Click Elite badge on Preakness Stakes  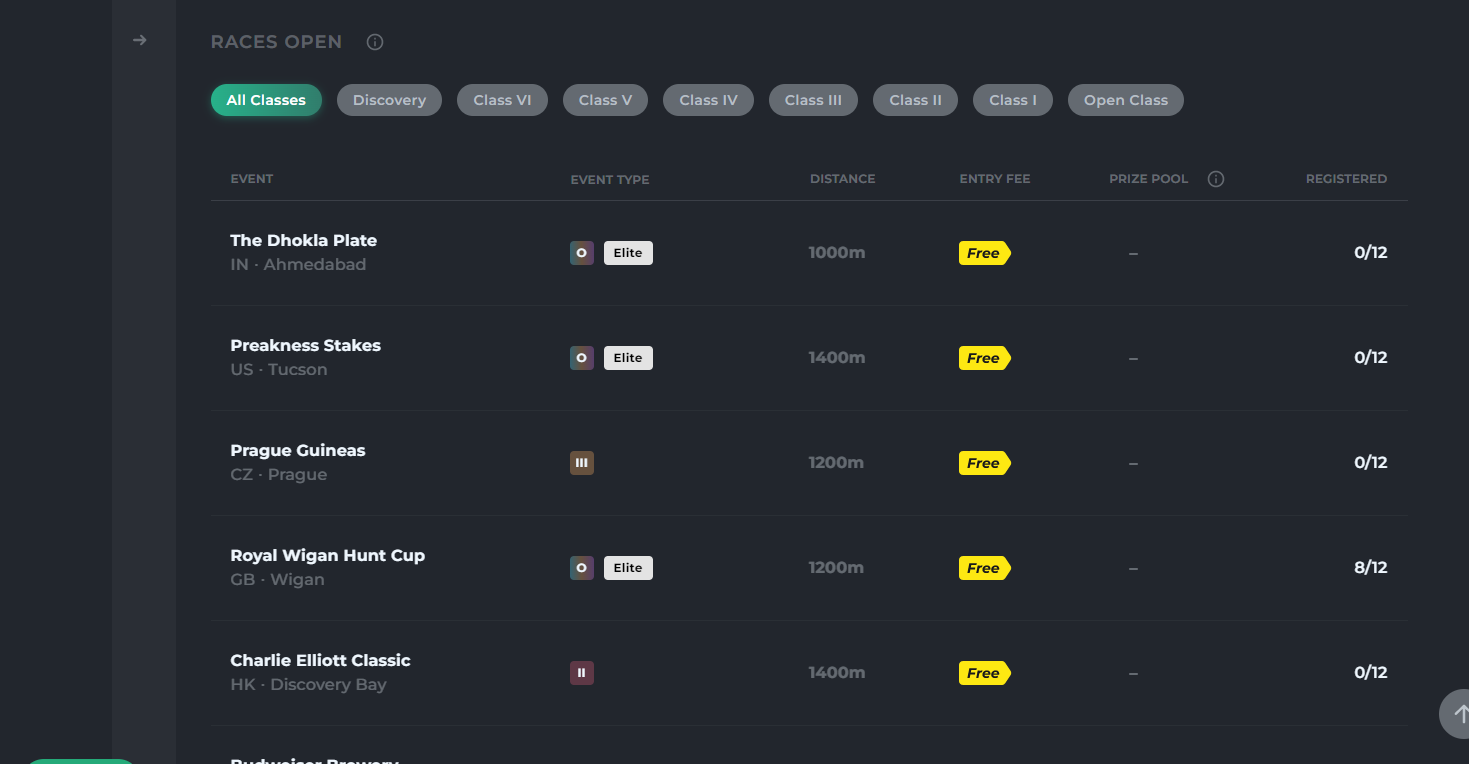pos(628,358)
